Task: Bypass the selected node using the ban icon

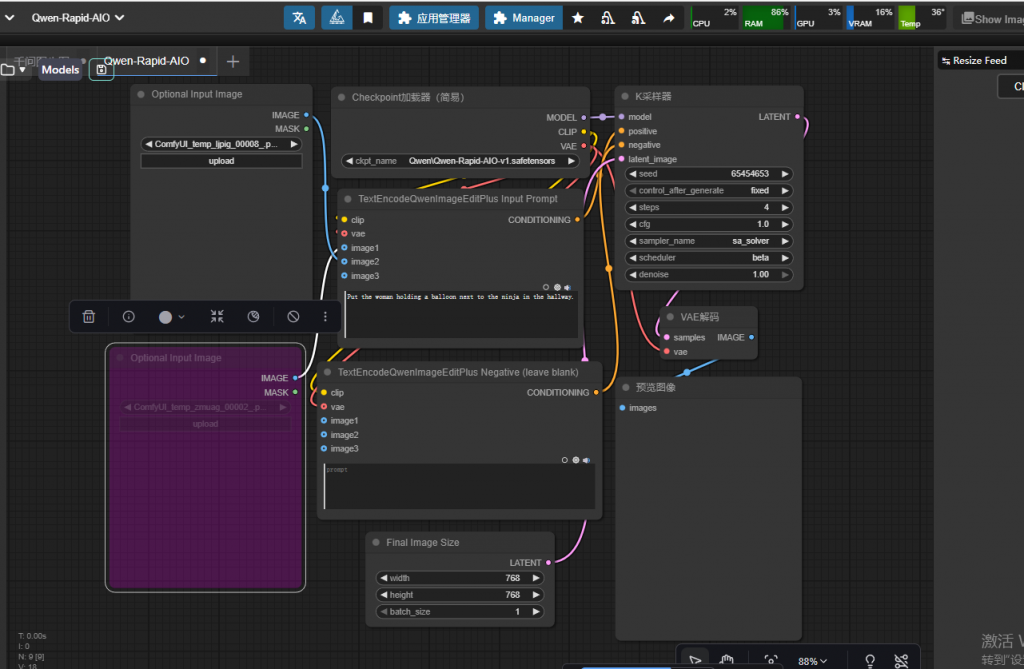Action: pyautogui.click(x=293, y=316)
